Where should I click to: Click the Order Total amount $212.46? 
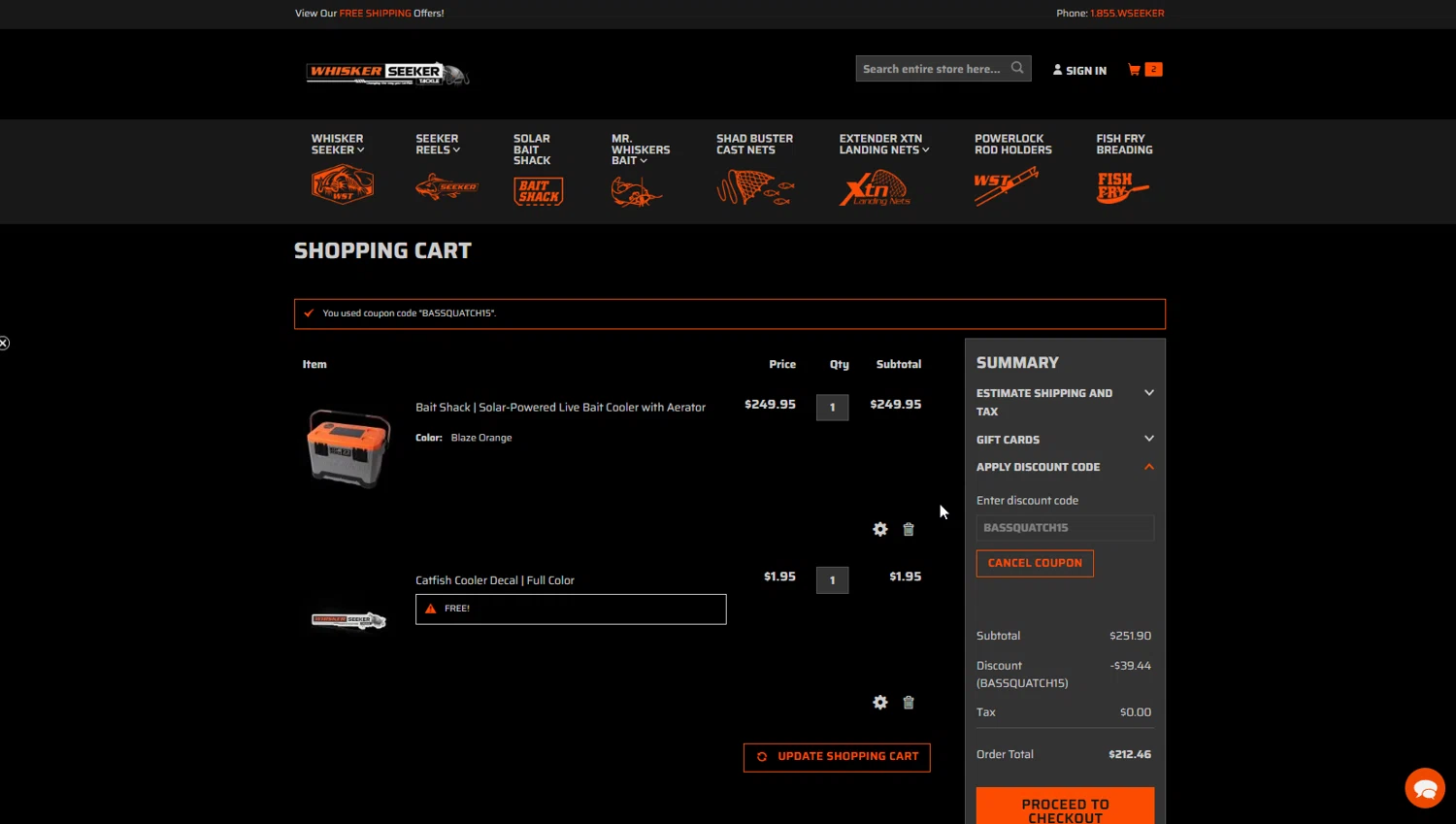(x=1130, y=754)
